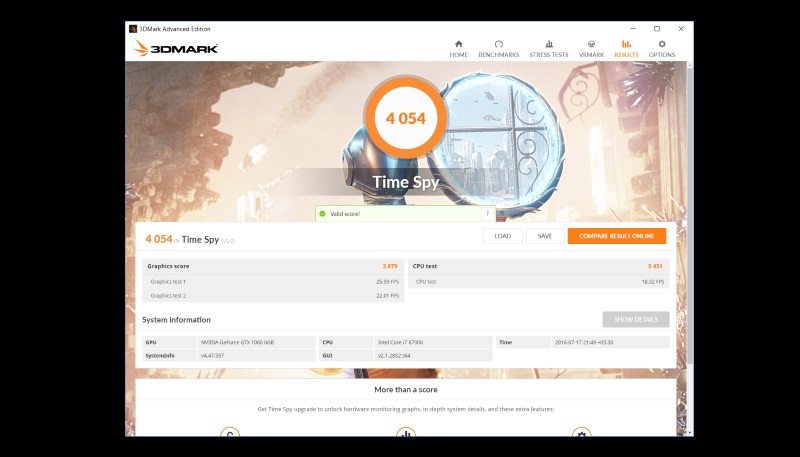The height and width of the screenshot is (457, 800).
Task: Click the green valid score checkmark
Action: [322, 214]
